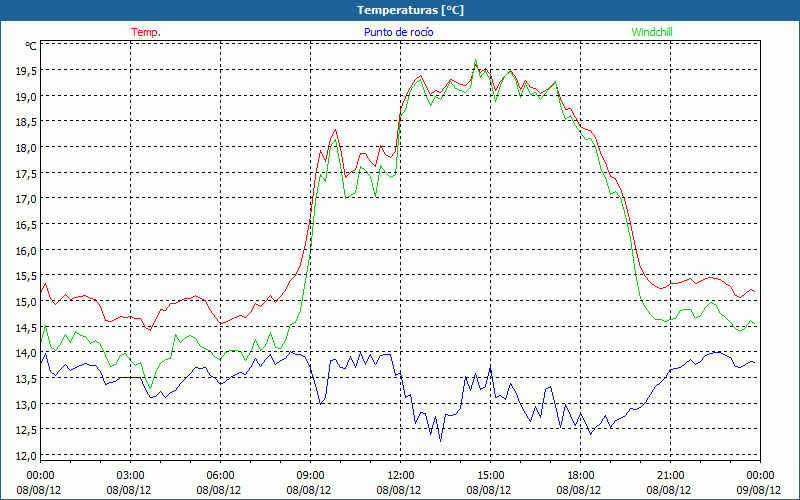Image resolution: width=800 pixels, height=500 pixels.
Task: Click the '08/08/12' date under 03:00
Action: tap(131, 490)
